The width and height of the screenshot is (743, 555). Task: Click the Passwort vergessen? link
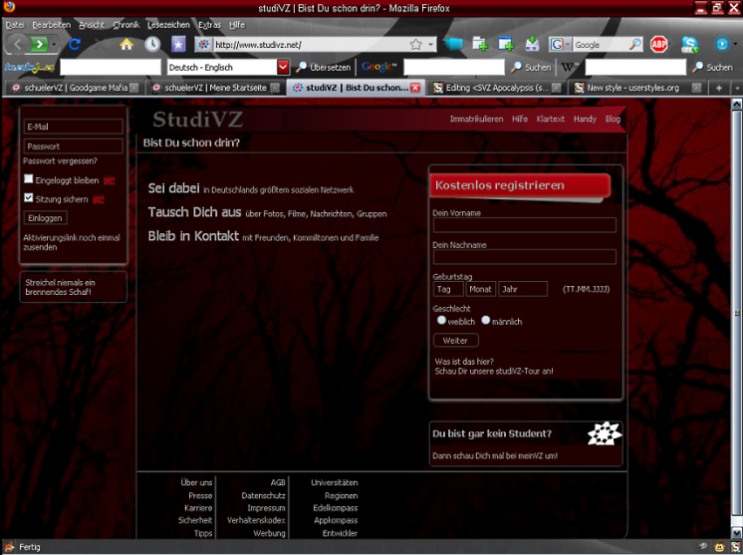tap(60, 161)
